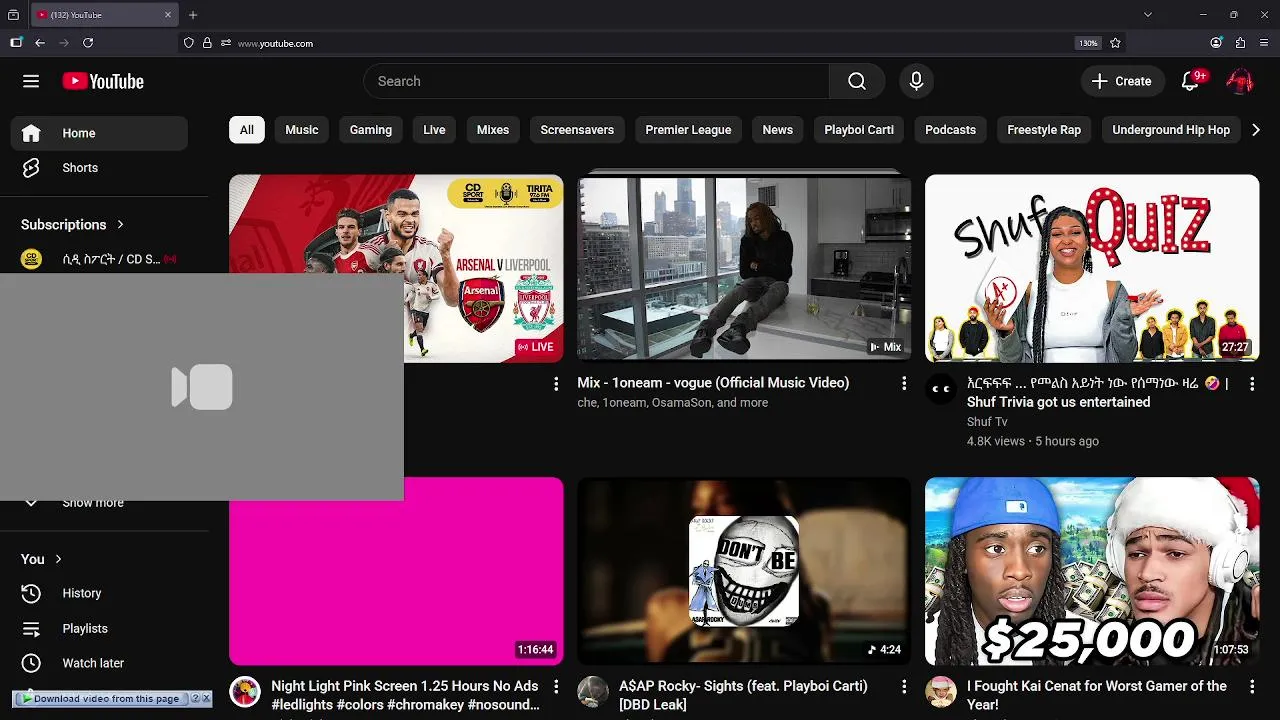Open options for the Shuf Trivia video
This screenshot has height=720, width=1280.
pos(1252,383)
